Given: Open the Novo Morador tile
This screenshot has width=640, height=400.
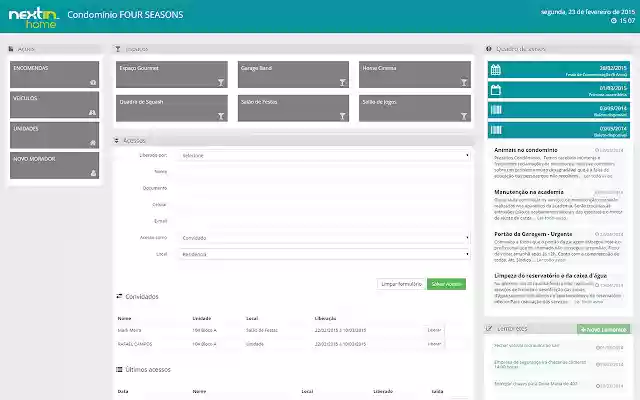Looking at the screenshot, I should [x=54, y=165].
